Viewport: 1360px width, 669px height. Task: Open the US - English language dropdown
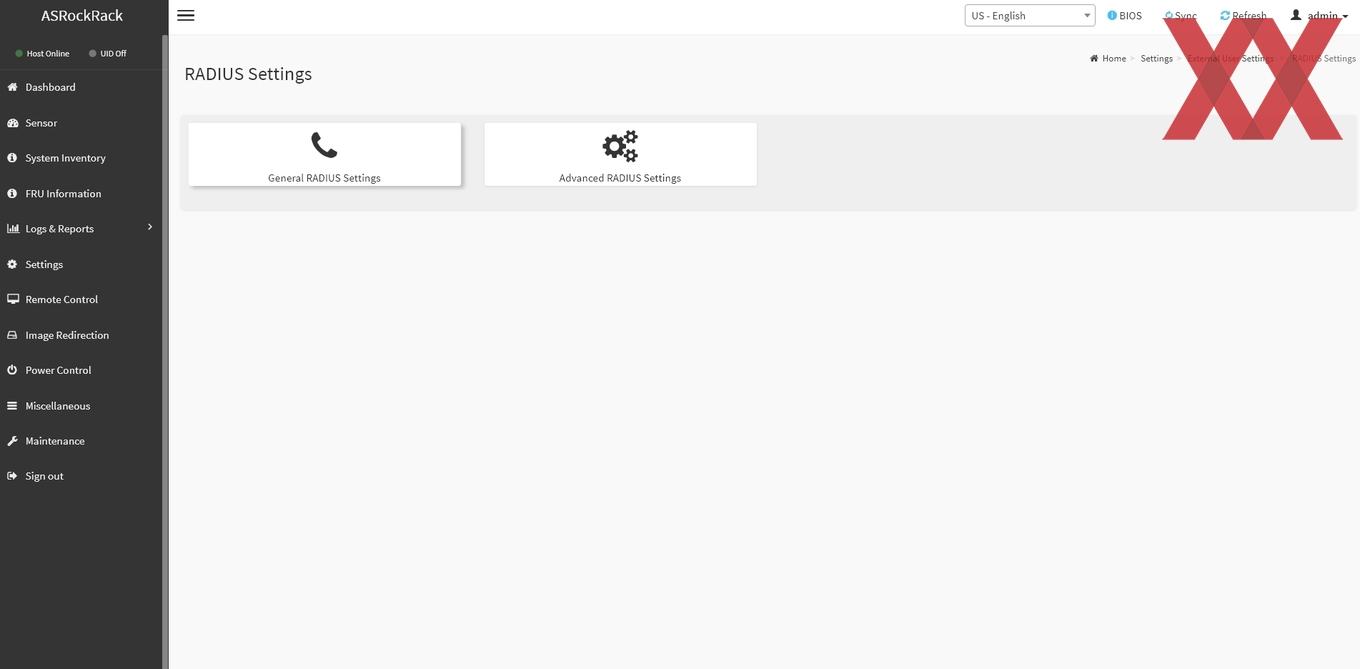pyautogui.click(x=1030, y=15)
